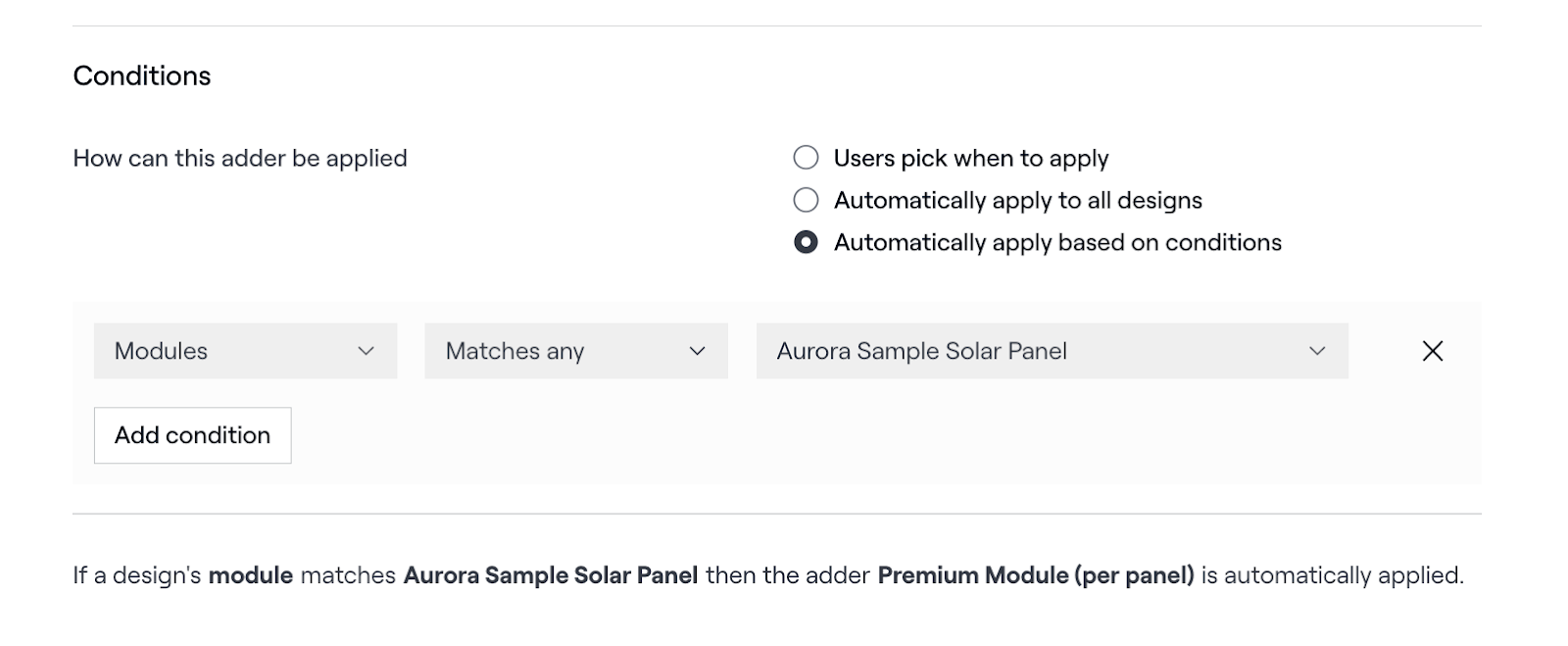1568x646 pixels.
Task: Click the 'Automatically apply to all designs' label
Action: (1017, 200)
